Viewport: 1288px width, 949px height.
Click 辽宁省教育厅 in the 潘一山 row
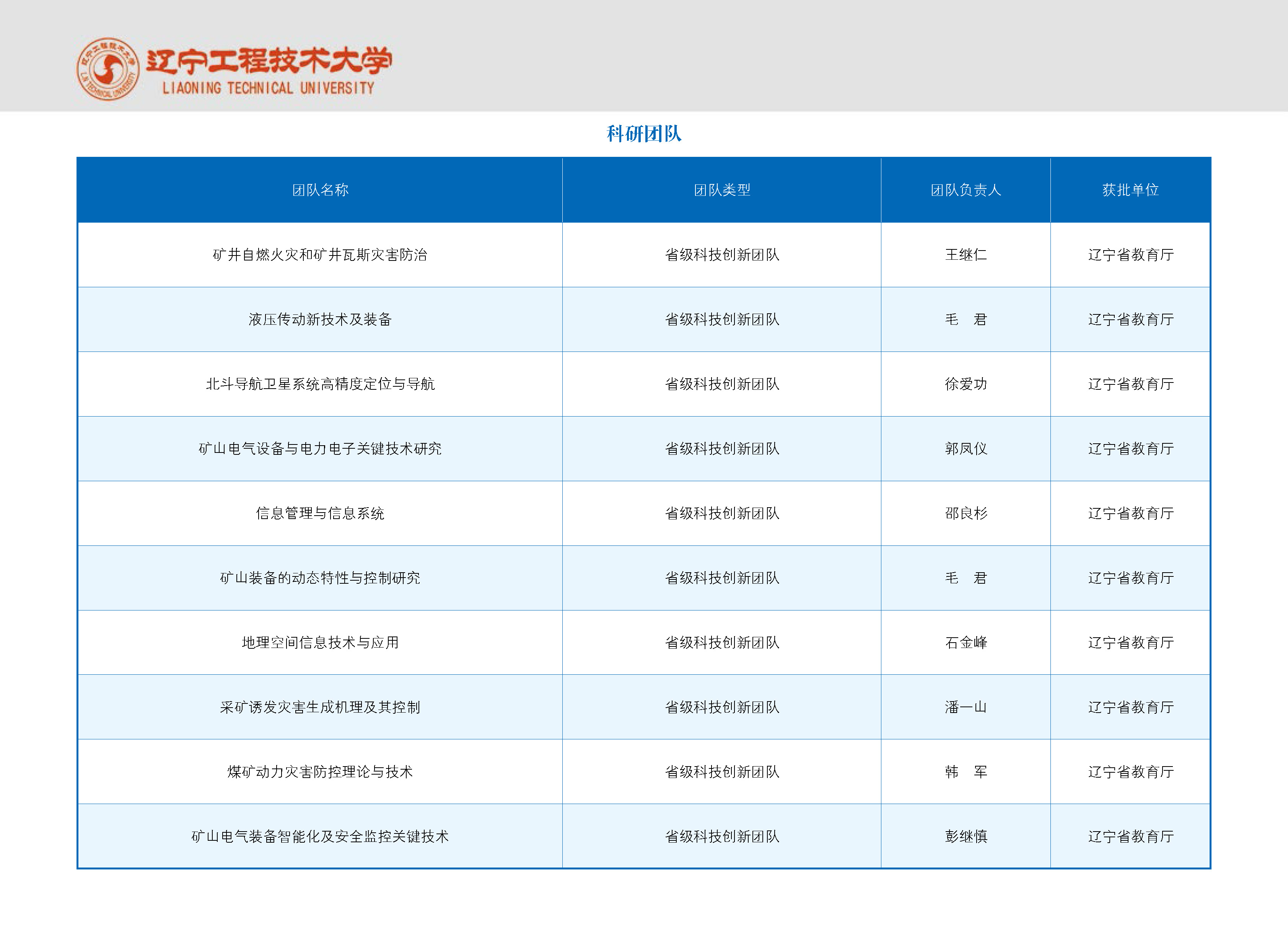click(1131, 707)
